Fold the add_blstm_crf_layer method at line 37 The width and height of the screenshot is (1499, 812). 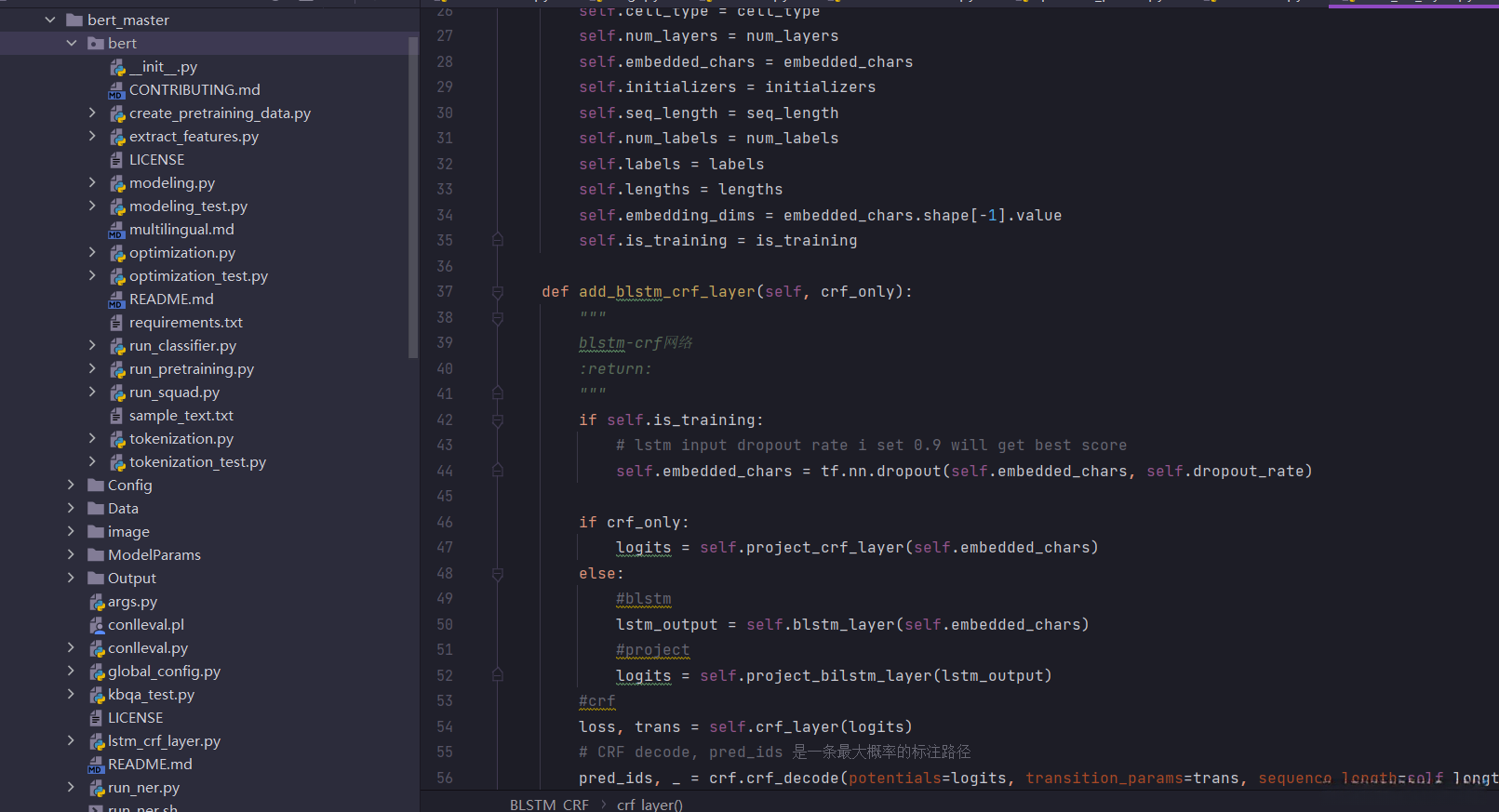pos(498,292)
